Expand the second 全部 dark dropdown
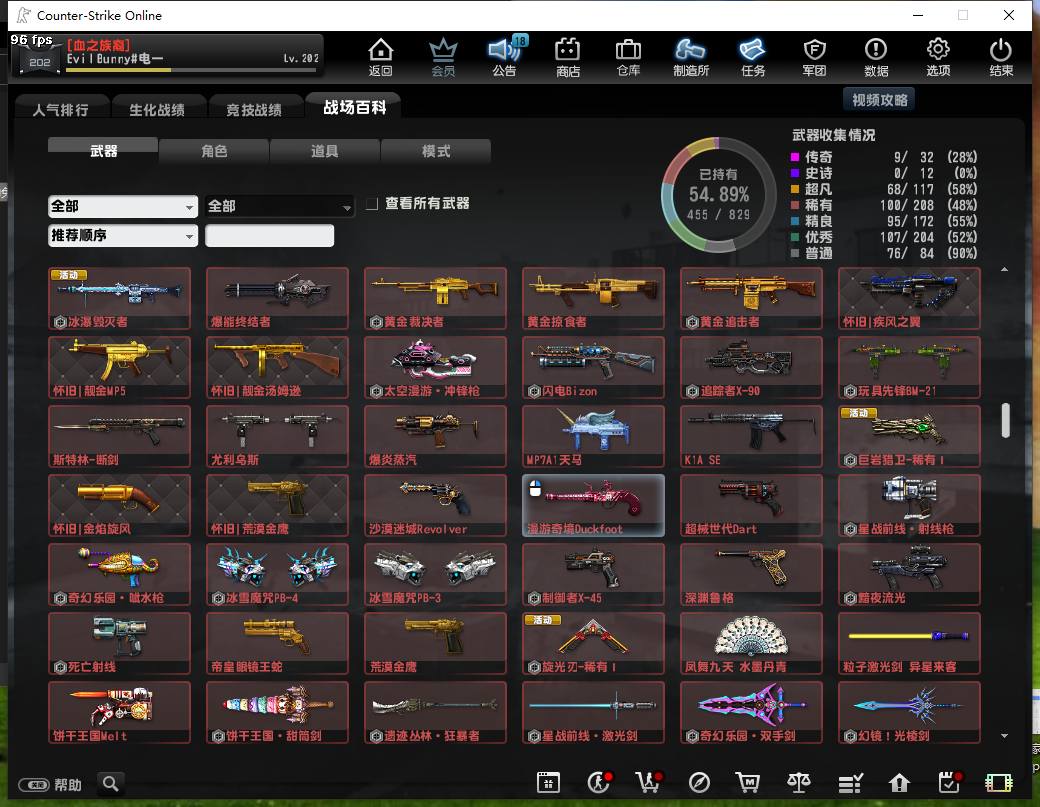 point(279,206)
